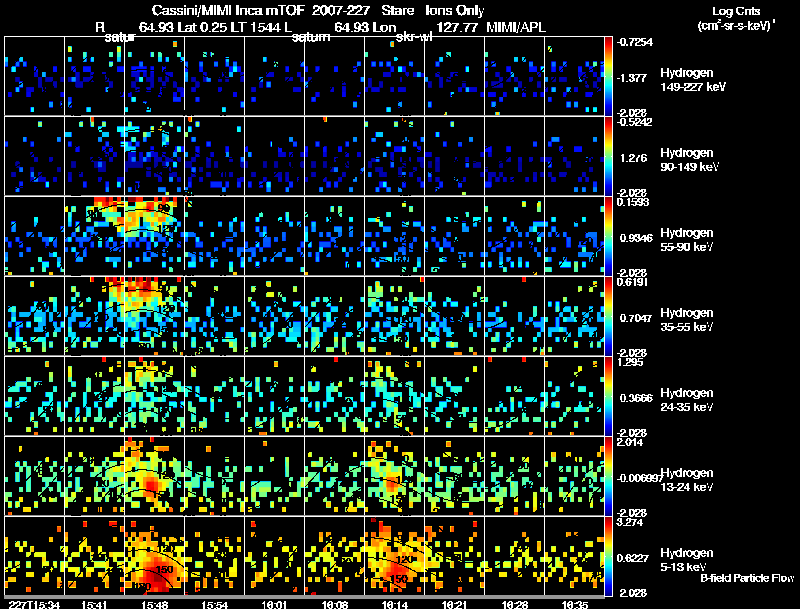Click the '-1.377' colorbar midpoint value
The width and height of the screenshot is (800, 609).
(x=632, y=78)
